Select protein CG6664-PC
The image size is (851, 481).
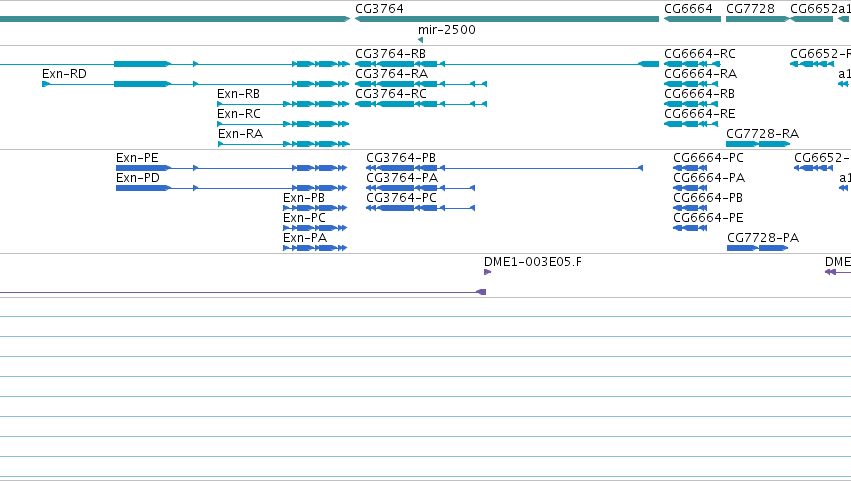tap(690, 168)
